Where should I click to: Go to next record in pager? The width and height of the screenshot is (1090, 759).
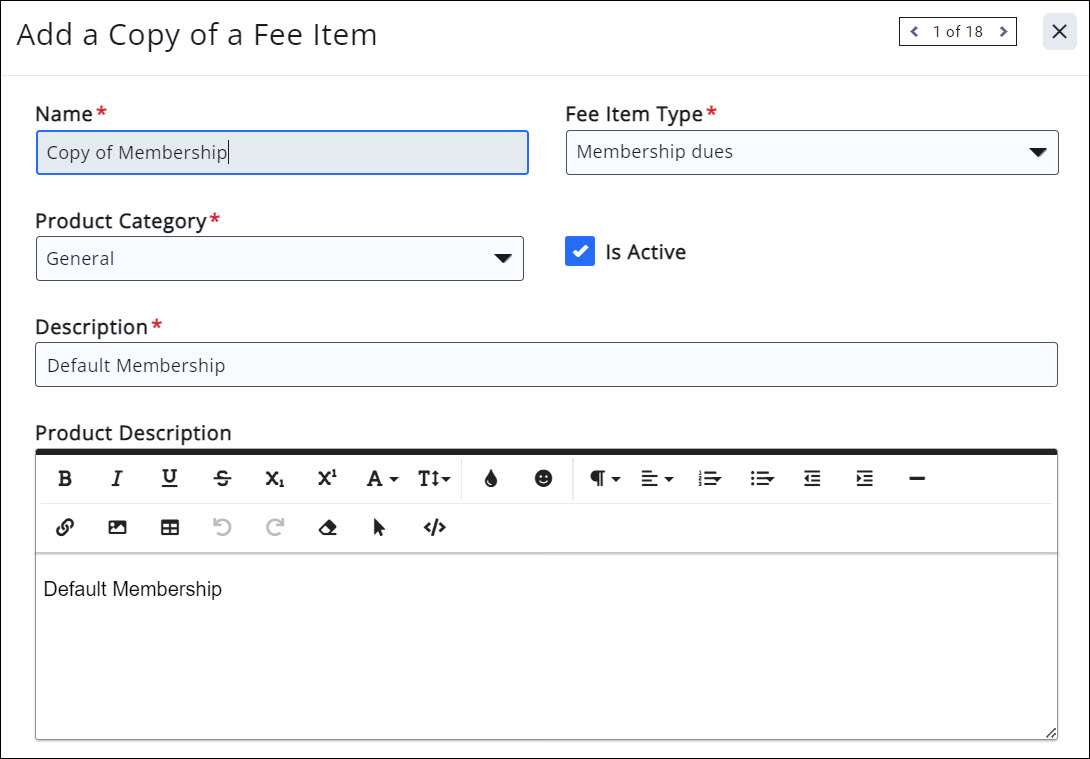[x=1003, y=32]
